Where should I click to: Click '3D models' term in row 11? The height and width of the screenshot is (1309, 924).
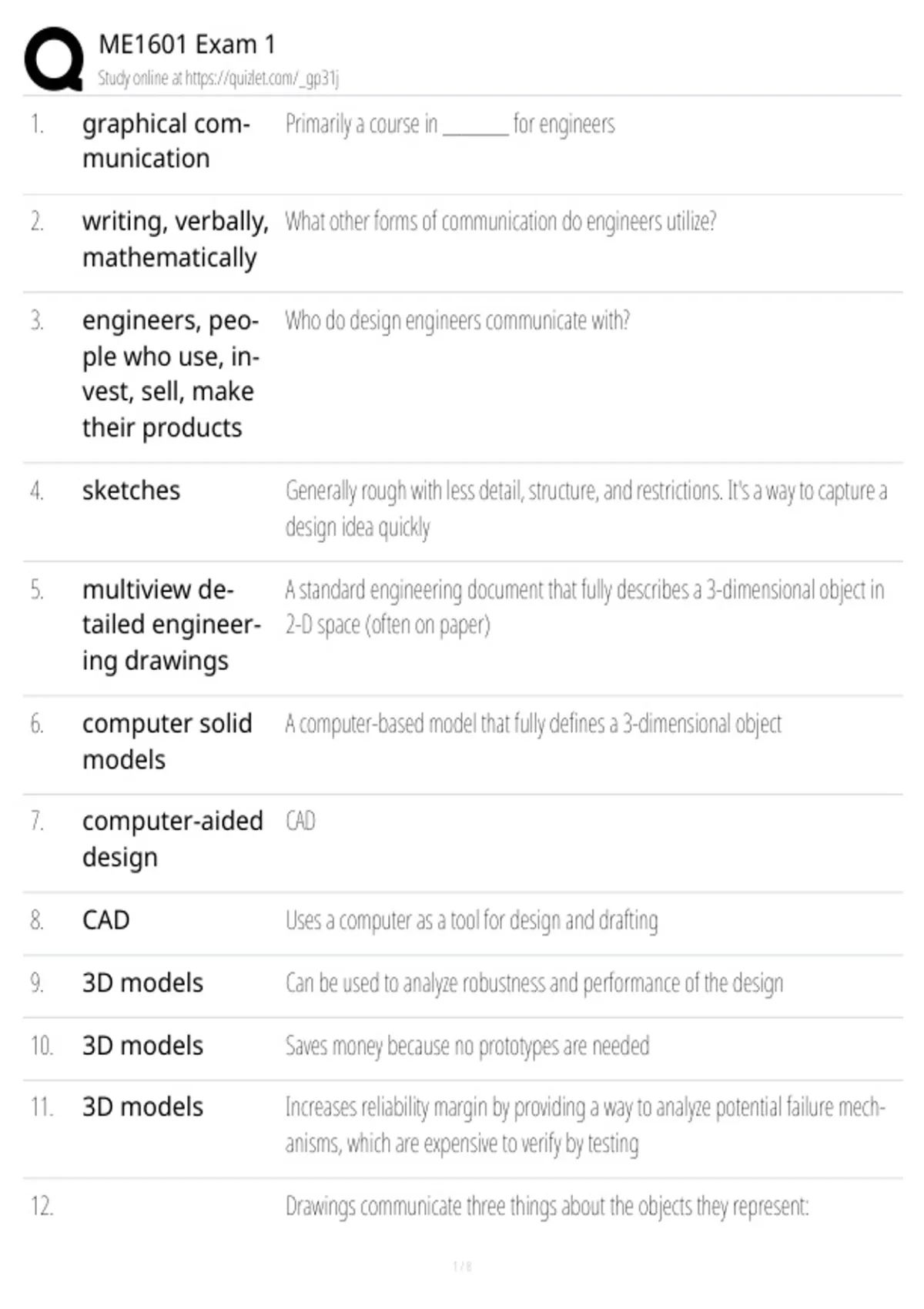142,1107
